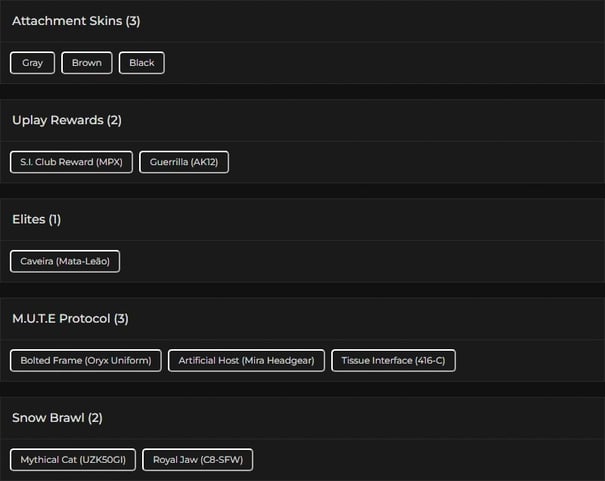Collapse the Attachment Skins section header
Viewport: 605px width, 481px height.
pyautogui.click(x=66, y=21)
